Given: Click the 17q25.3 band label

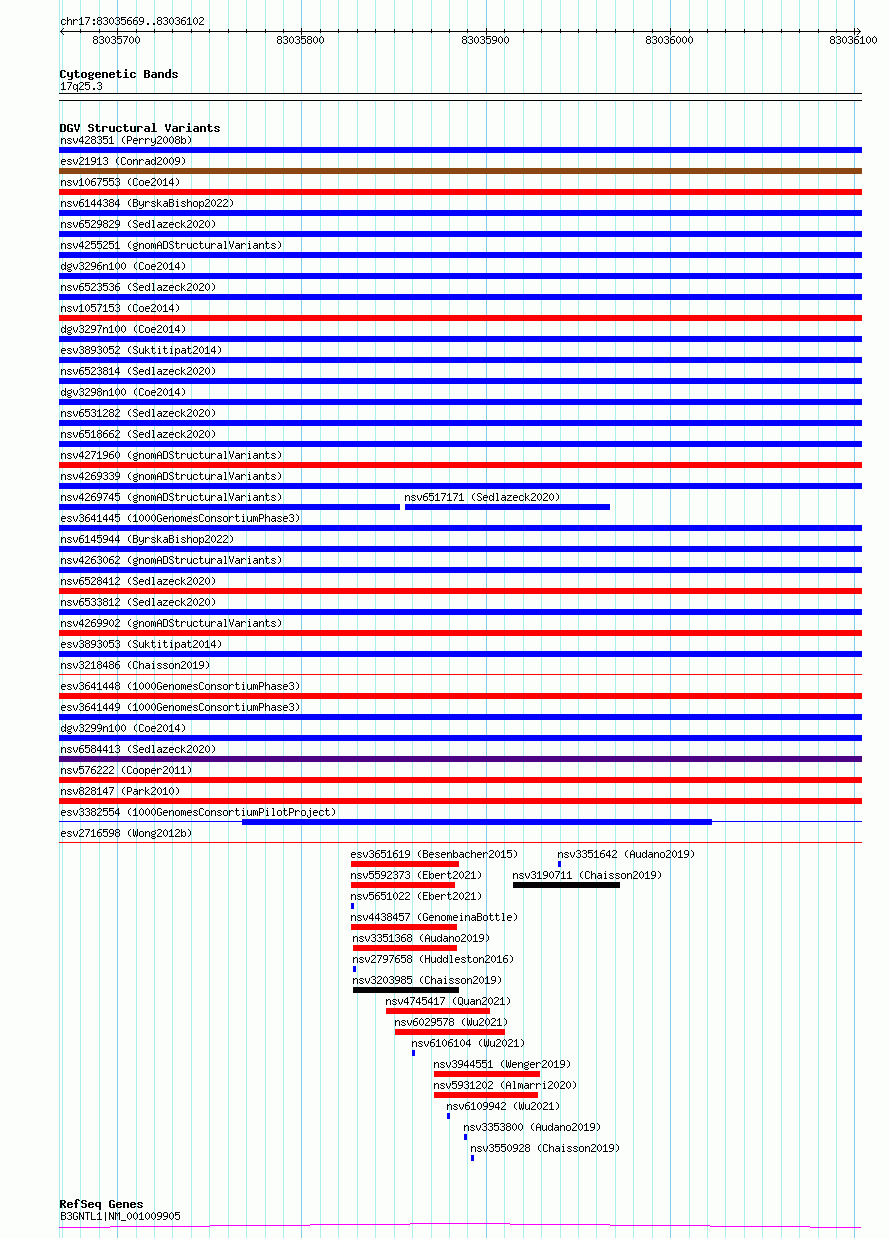Looking at the screenshot, I should (x=81, y=86).
